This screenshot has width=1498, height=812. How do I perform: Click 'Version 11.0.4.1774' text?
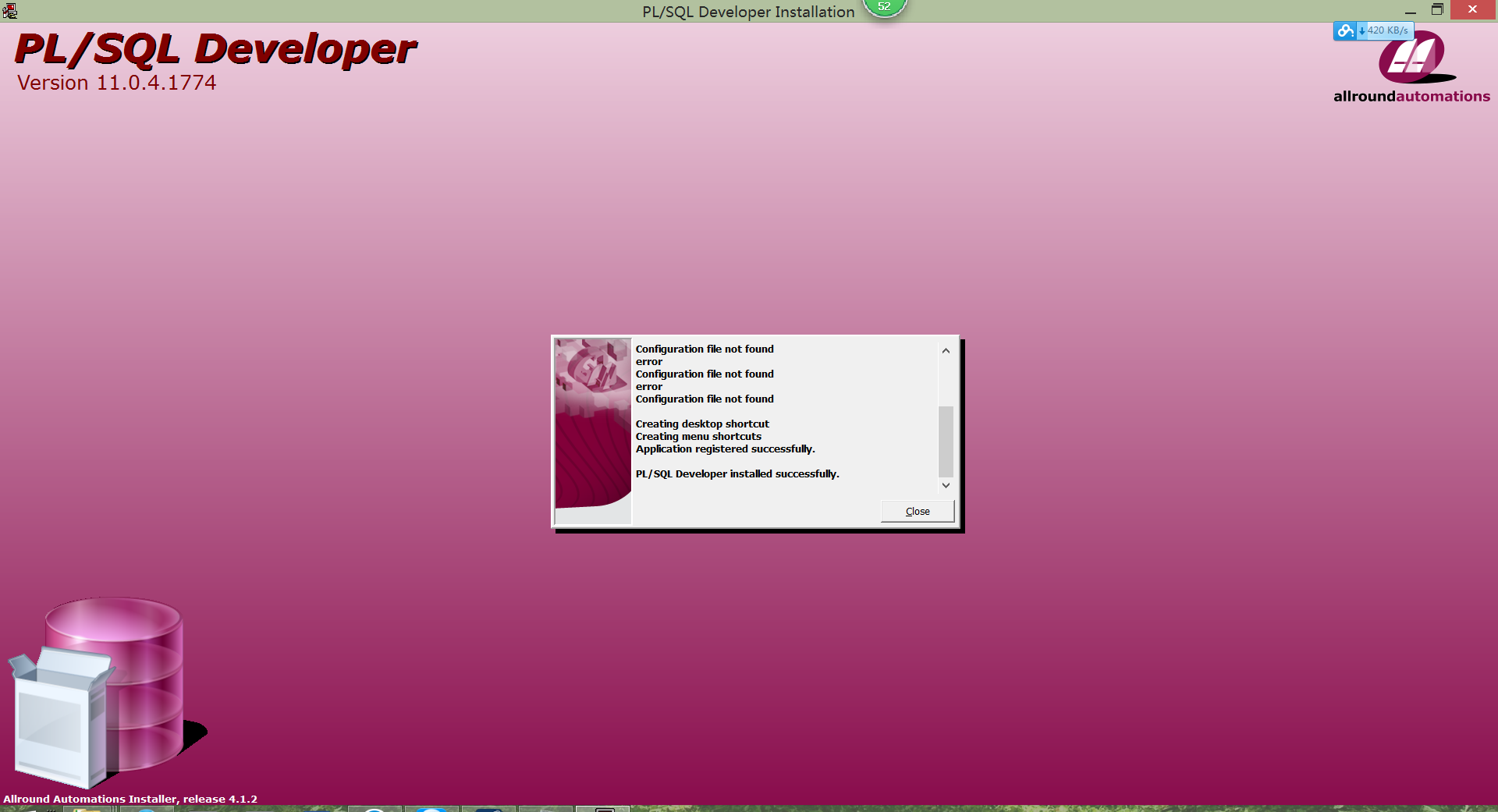[x=116, y=83]
